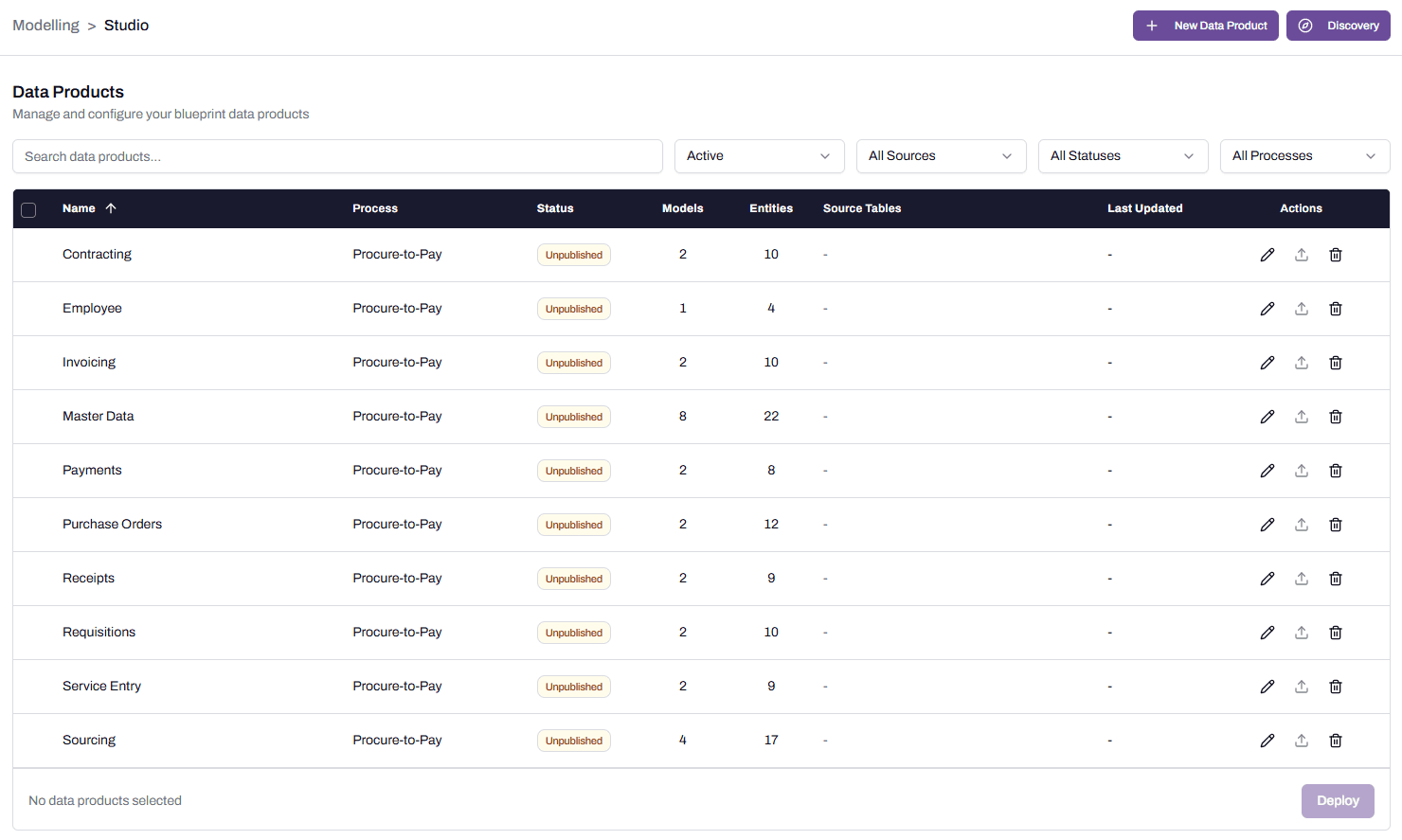Upload icon for Master Data row
1402x840 pixels.
1302,417
